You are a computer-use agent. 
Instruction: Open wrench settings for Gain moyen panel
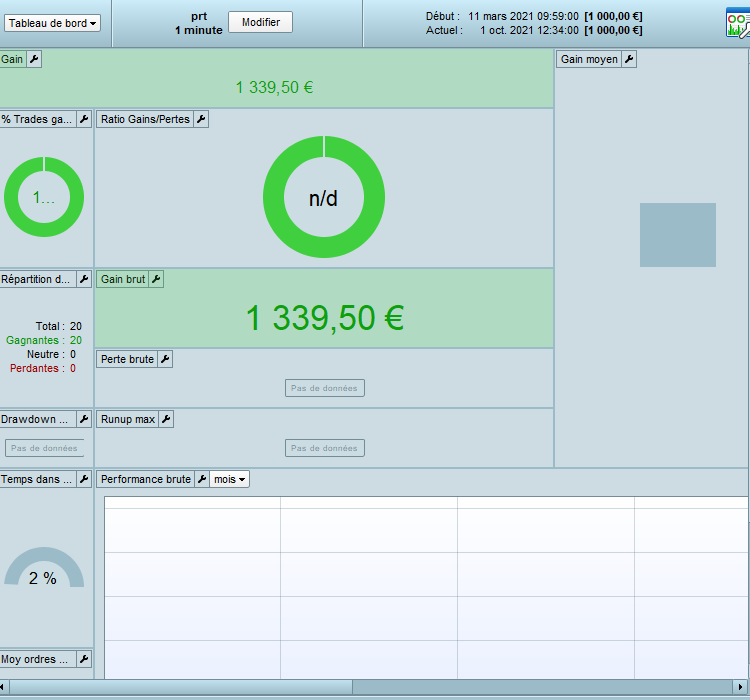click(629, 59)
